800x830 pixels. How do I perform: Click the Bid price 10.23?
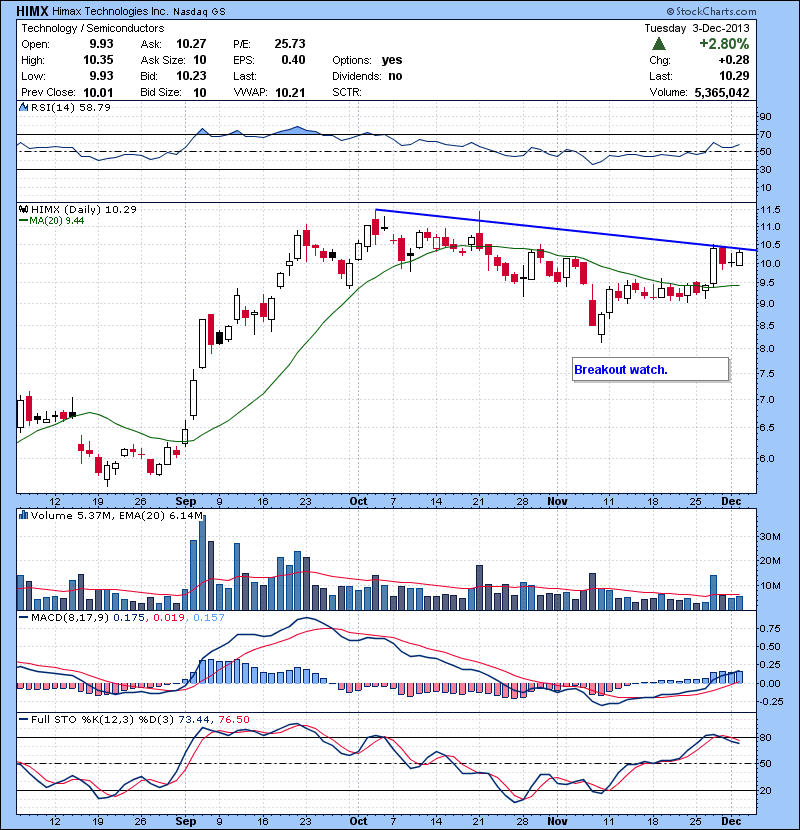[x=191, y=76]
